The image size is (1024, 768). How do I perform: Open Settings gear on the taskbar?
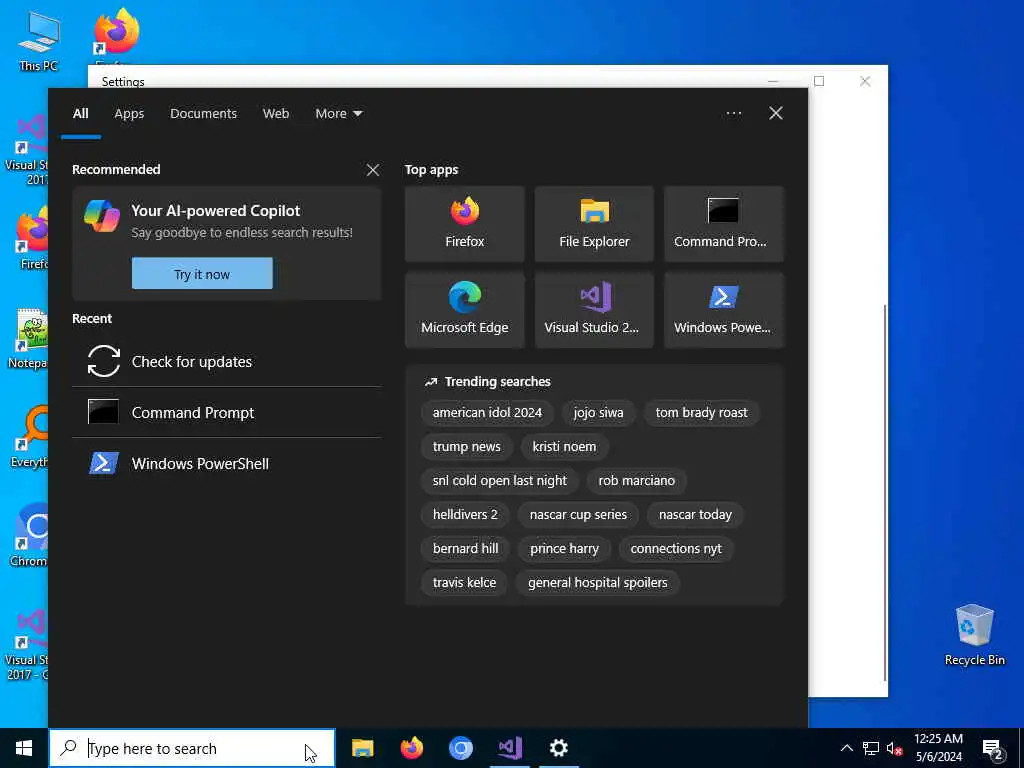[x=558, y=748]
